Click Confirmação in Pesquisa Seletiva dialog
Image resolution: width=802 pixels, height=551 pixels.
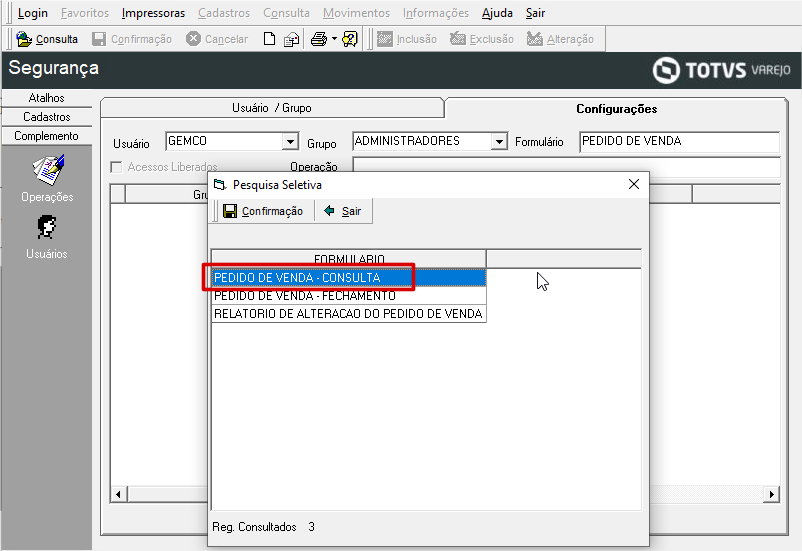coord(263,211)
